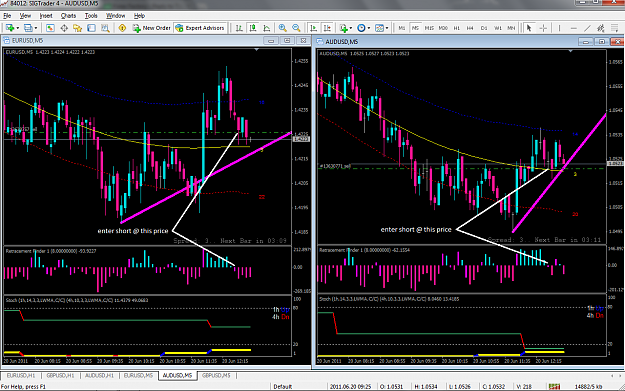Switch to the GBPUSD,H1 chart tab
This screenshot has width=625, height=391.
click(60, 375)
